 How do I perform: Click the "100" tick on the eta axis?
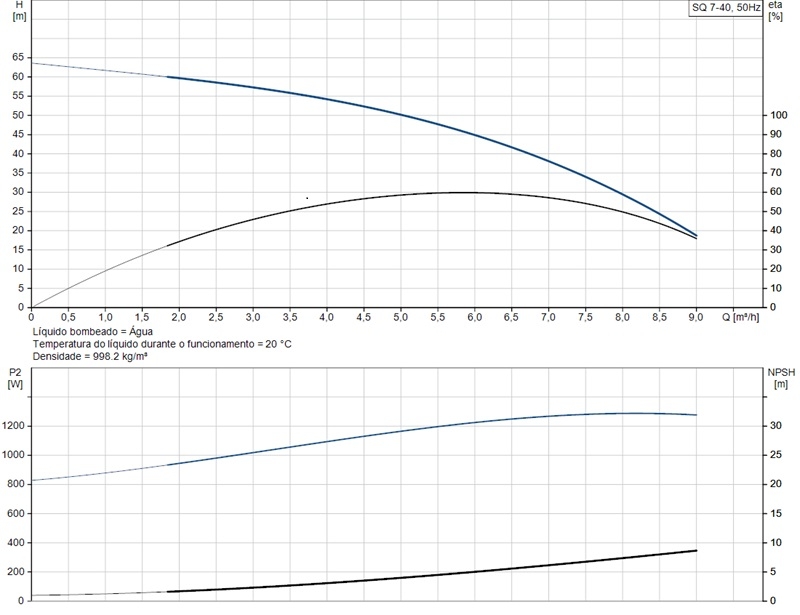779,115
